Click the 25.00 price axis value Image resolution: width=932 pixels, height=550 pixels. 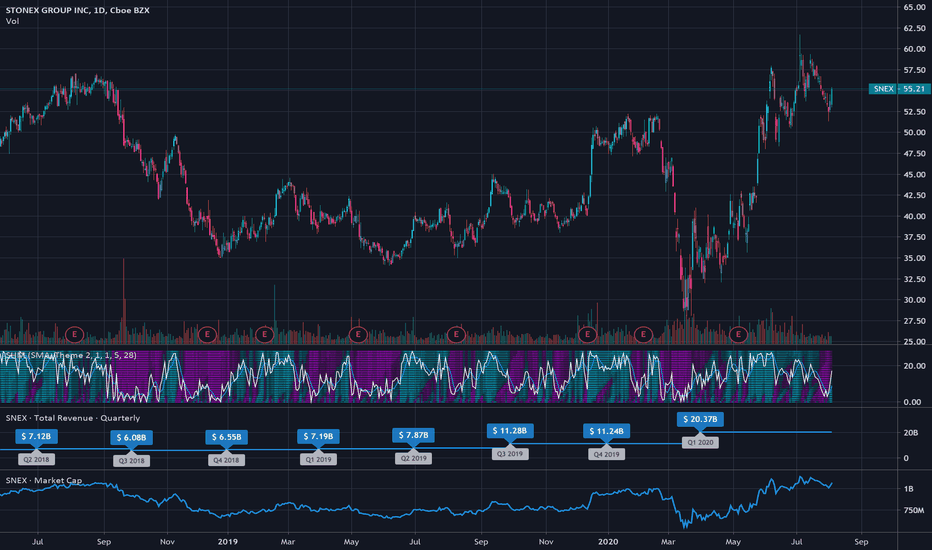point(914,342)
